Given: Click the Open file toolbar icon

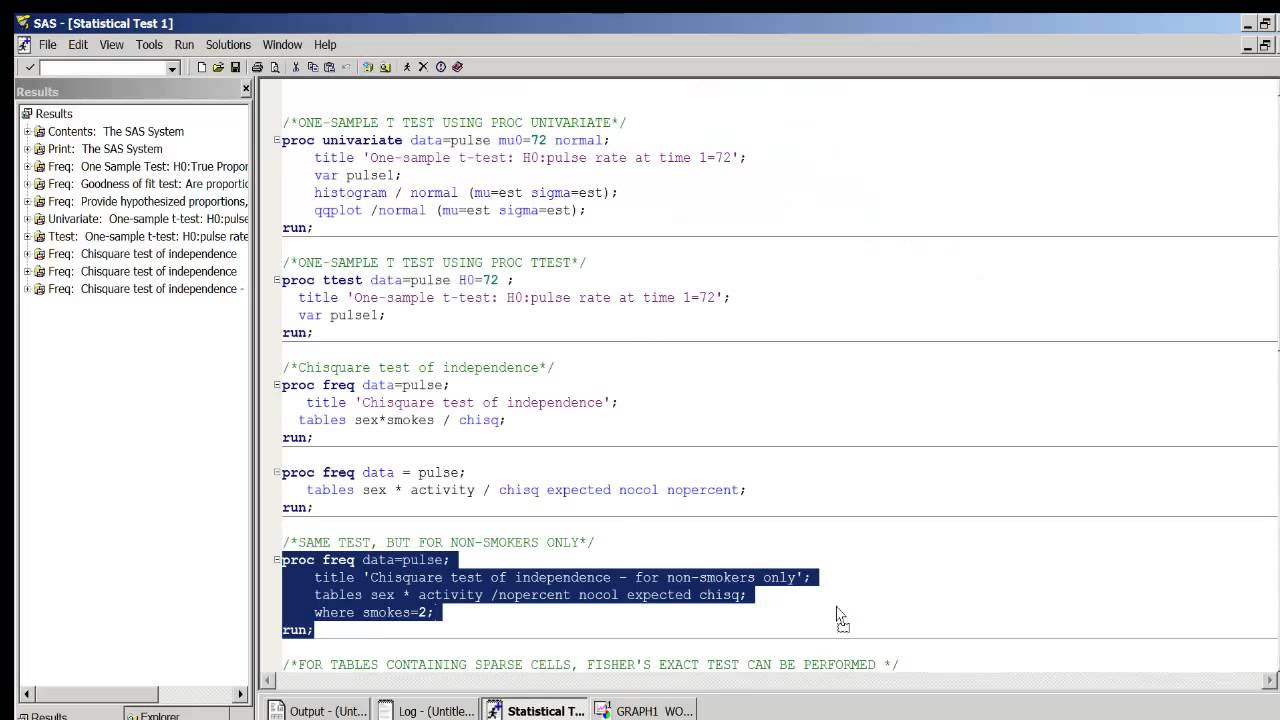Looking at the screenshot, I should (x=218, y=67).
